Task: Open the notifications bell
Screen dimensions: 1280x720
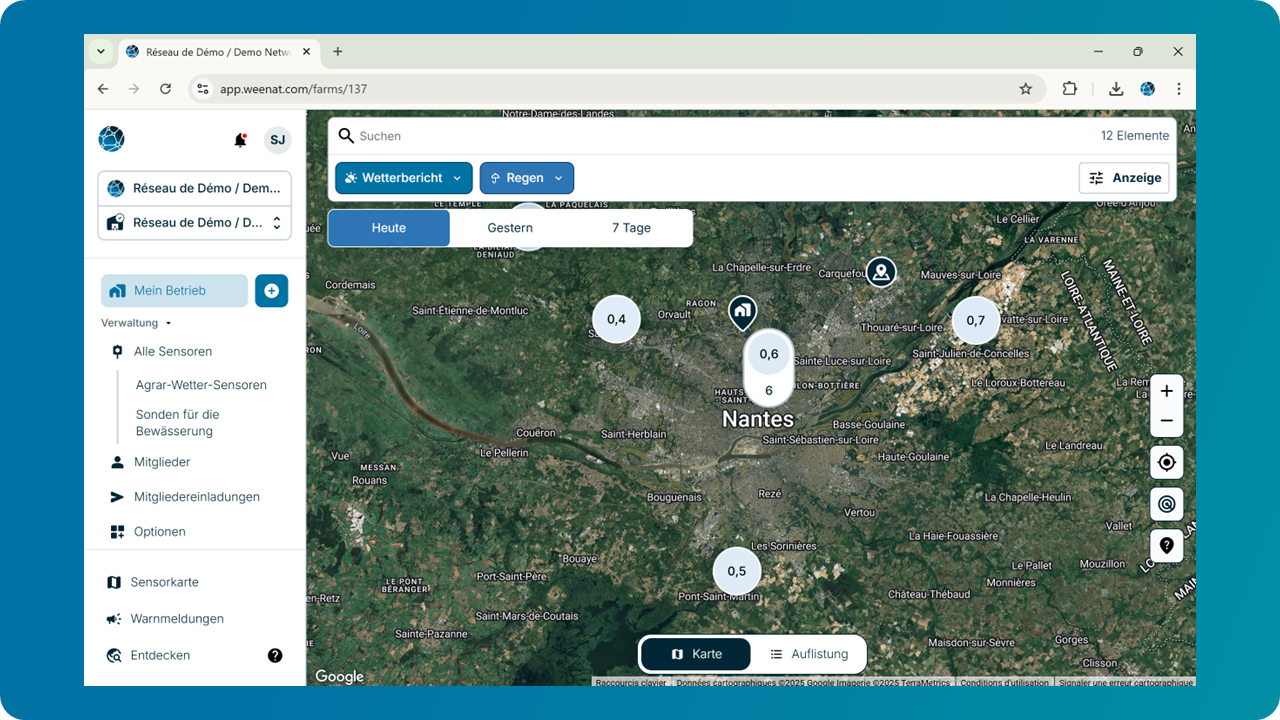Action: 240,140
